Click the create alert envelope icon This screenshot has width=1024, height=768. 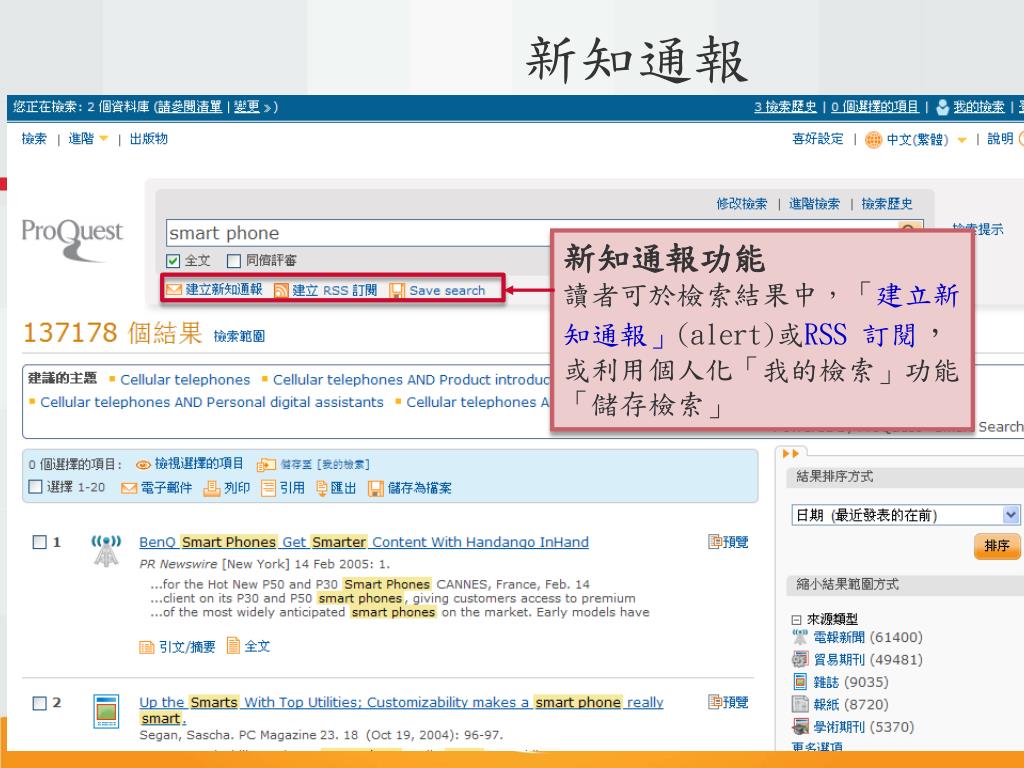click(x=174, y=289)
